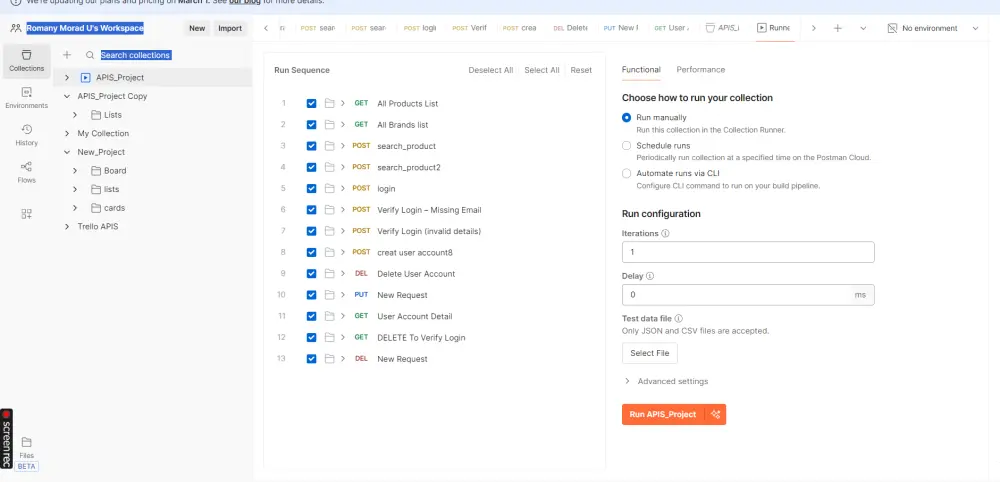1000x482 pixels.
Task: Click the search magnifier icon in sidebar
Action: [x=90, y=55]
